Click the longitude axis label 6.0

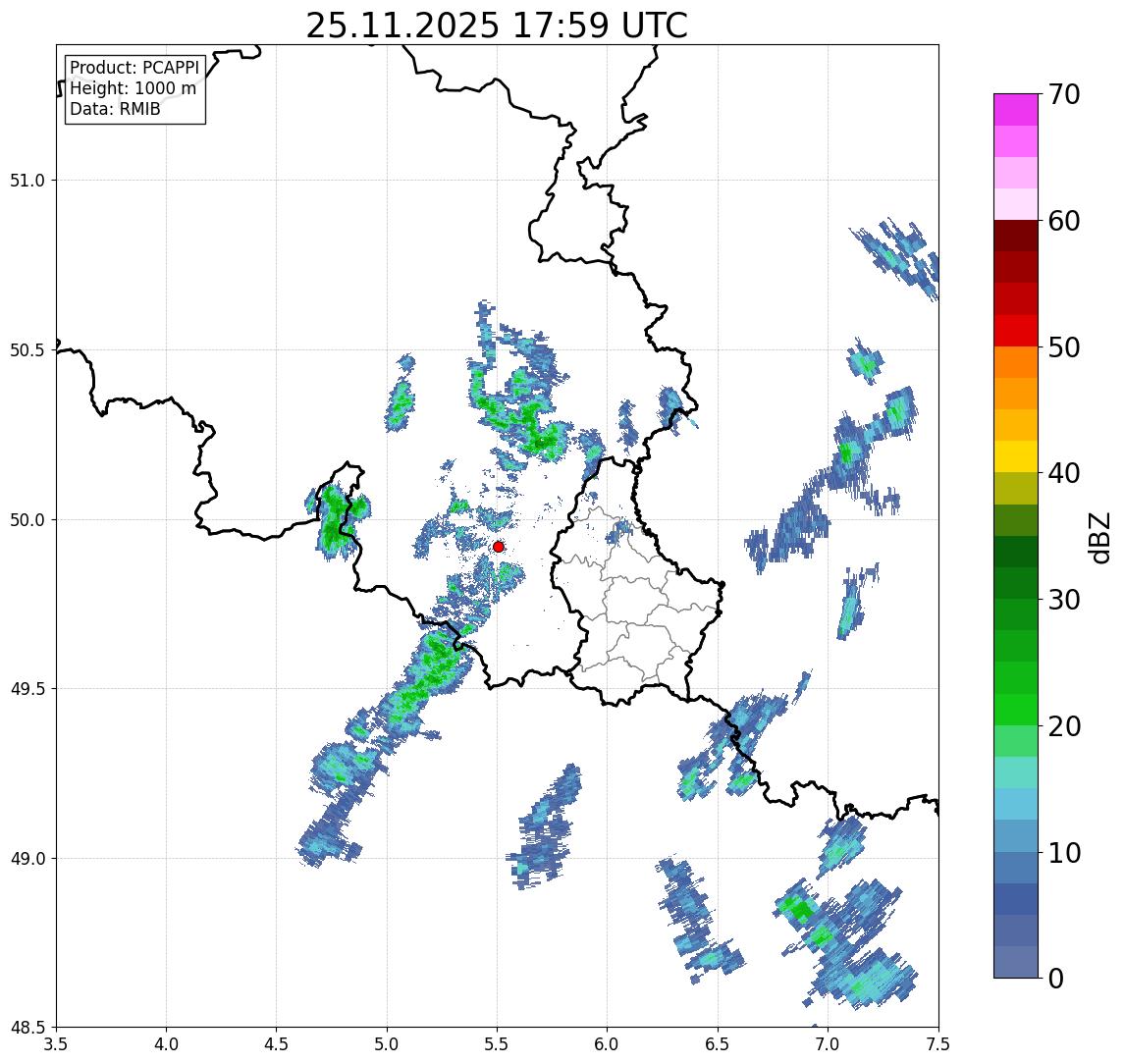coord(608,1044)
